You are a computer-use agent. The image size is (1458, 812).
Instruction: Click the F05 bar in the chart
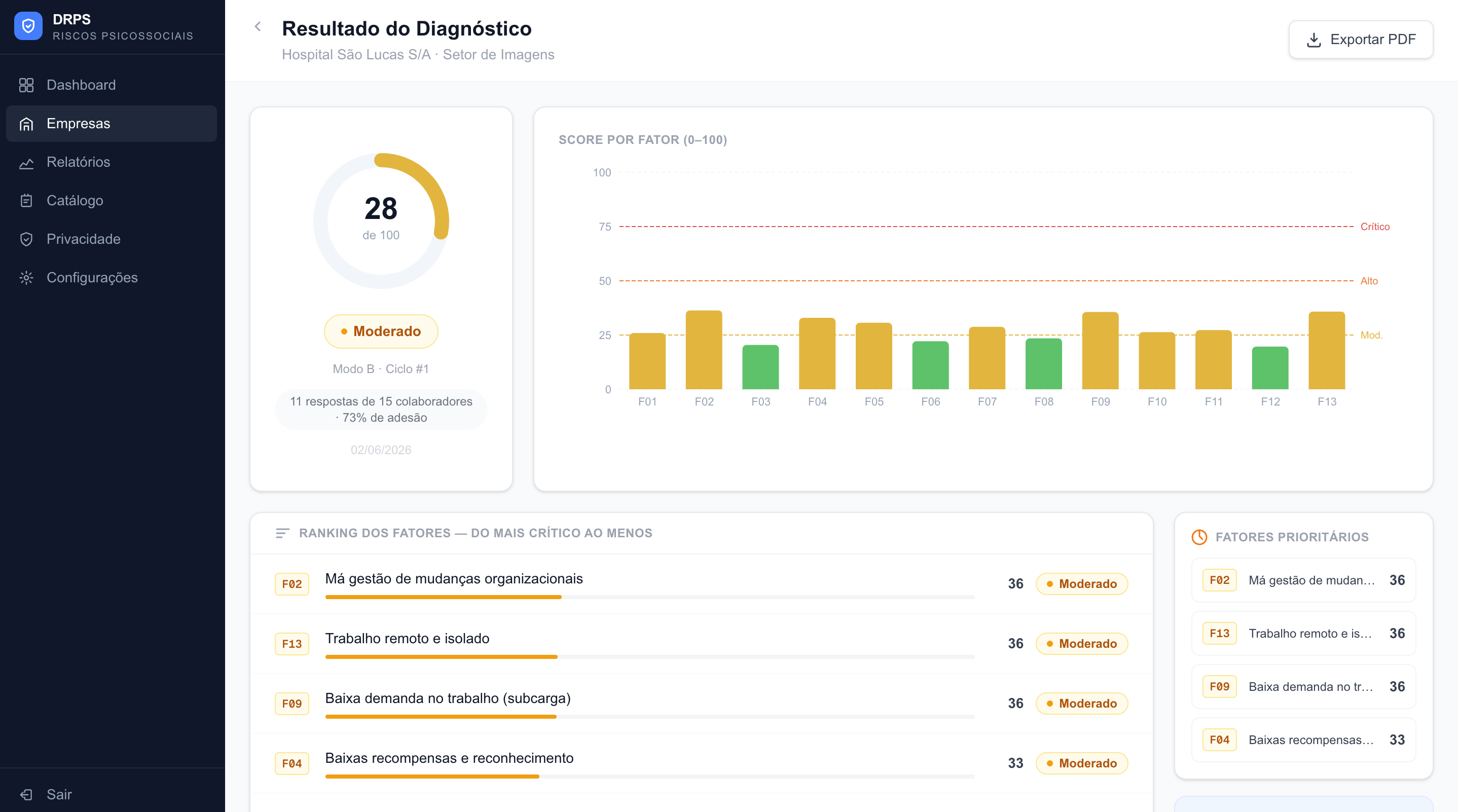click(874, 356)
